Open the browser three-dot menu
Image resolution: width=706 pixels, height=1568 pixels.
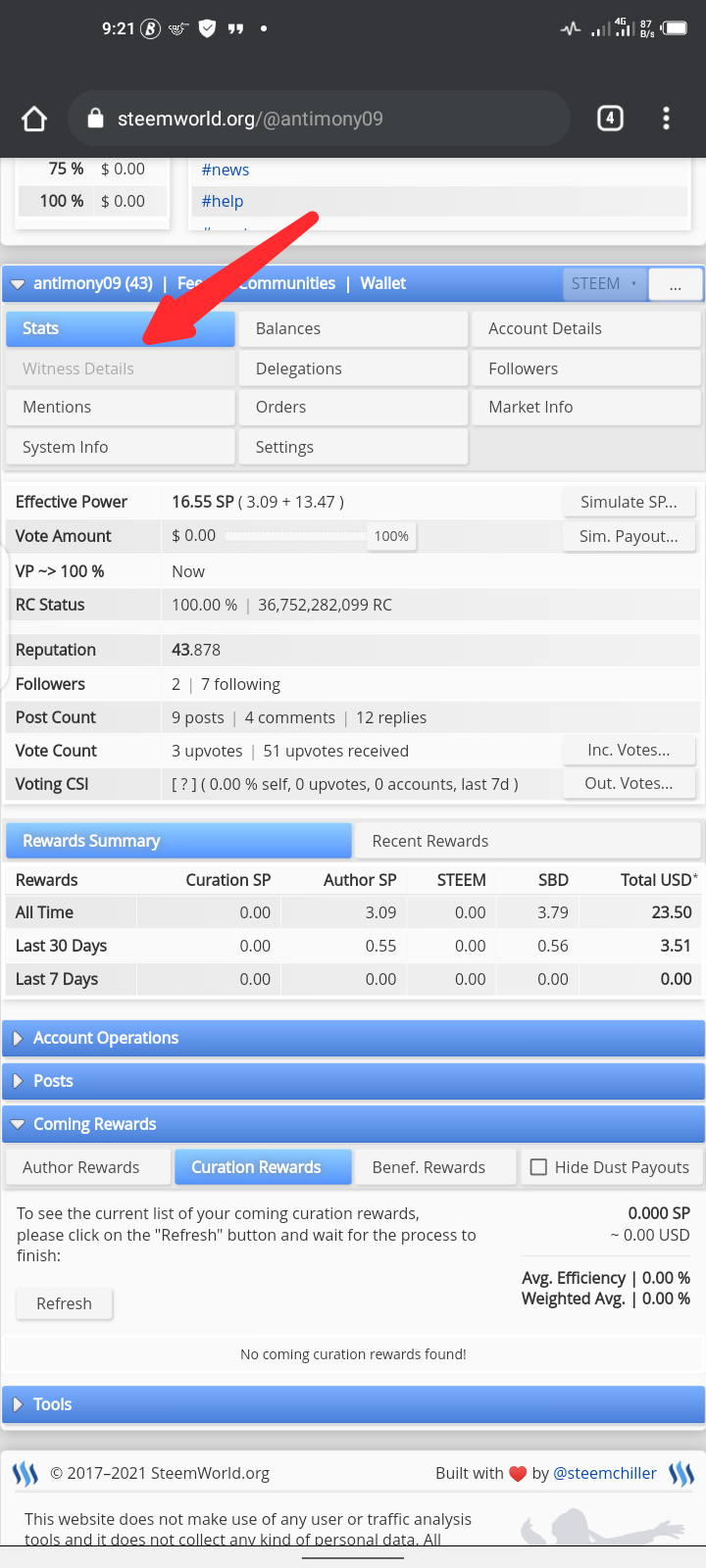click(666, 119)
